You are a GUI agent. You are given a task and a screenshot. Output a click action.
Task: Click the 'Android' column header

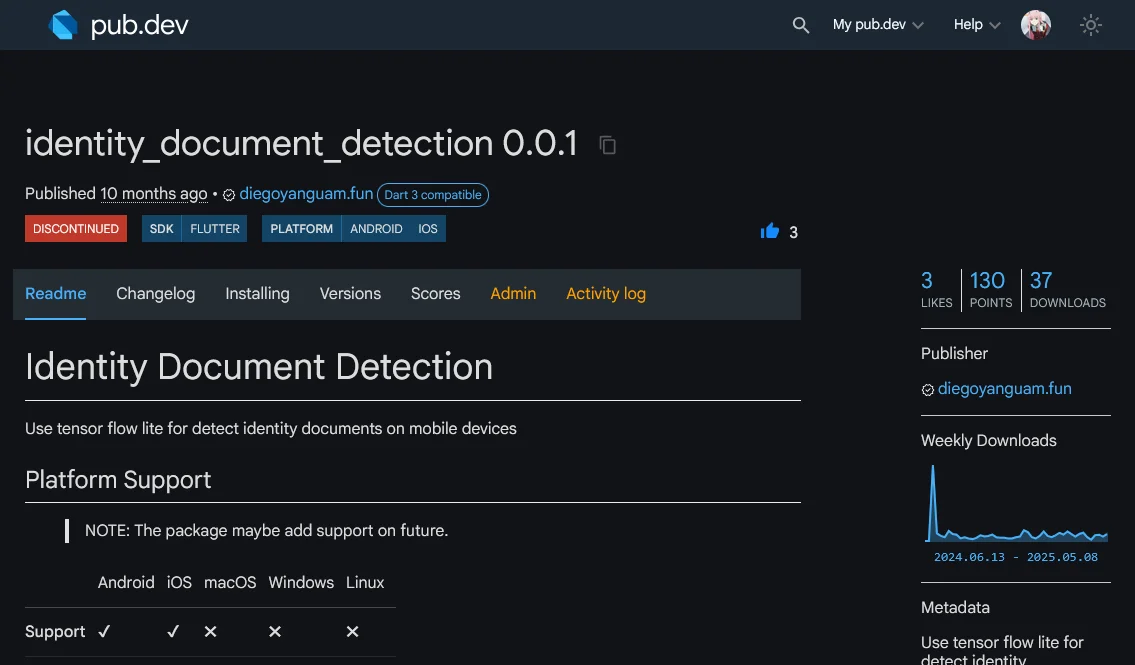coord(126,583)
